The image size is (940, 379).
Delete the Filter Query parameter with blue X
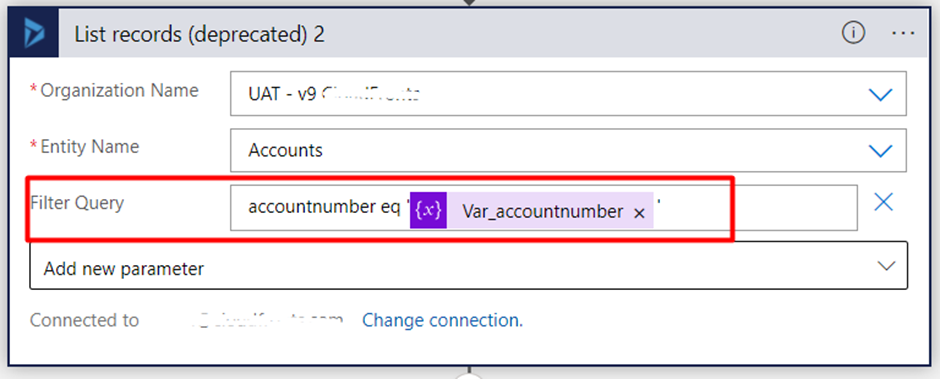pyautogui.click(x=884, y=203)
